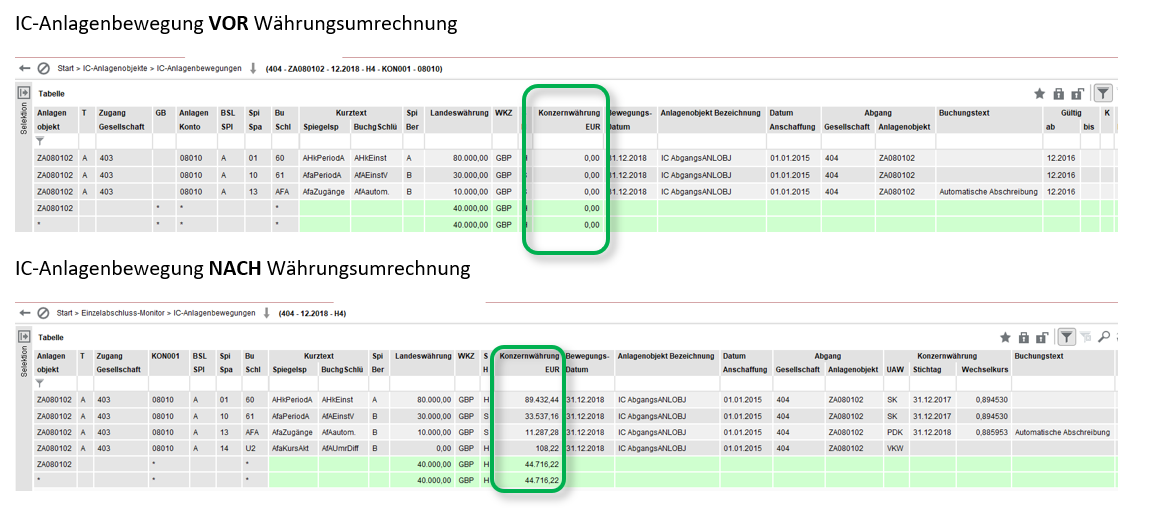
Task: Toggle the filter funnel button in the NACH table toolbar
Action: tap(1067, 337)
